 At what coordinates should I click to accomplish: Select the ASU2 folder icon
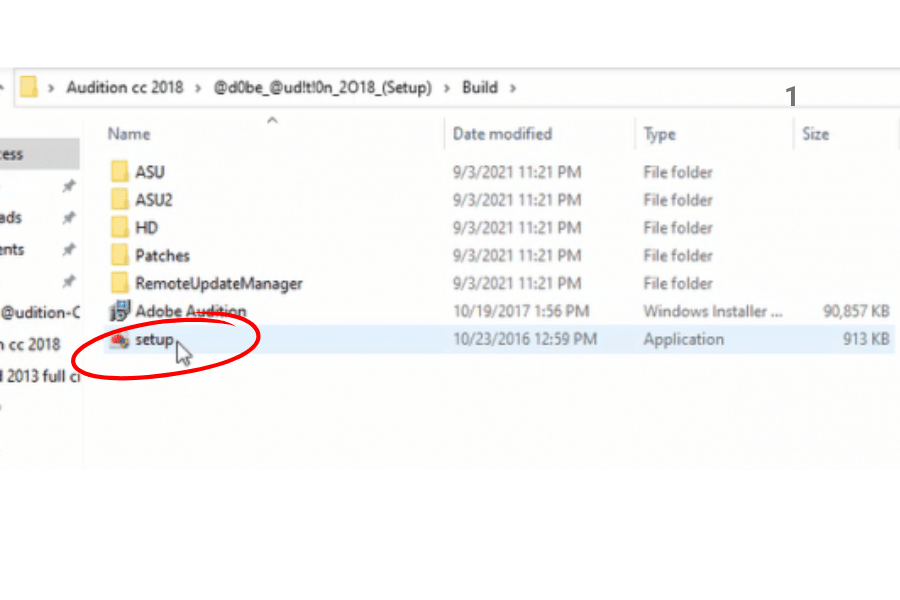[120, 200]
